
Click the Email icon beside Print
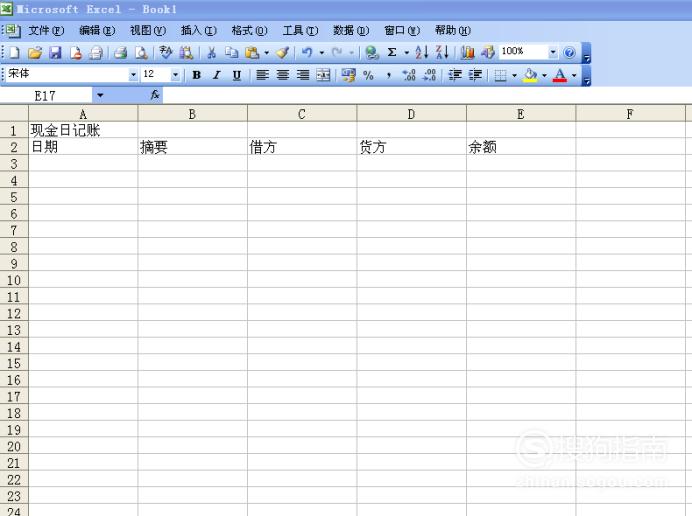(x=96, y=53)
